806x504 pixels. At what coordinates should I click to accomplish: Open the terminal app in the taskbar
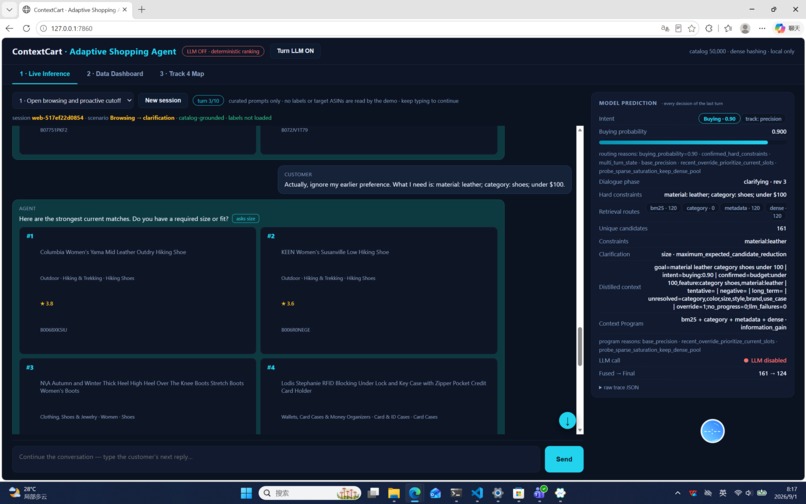(x=456, y=493)
